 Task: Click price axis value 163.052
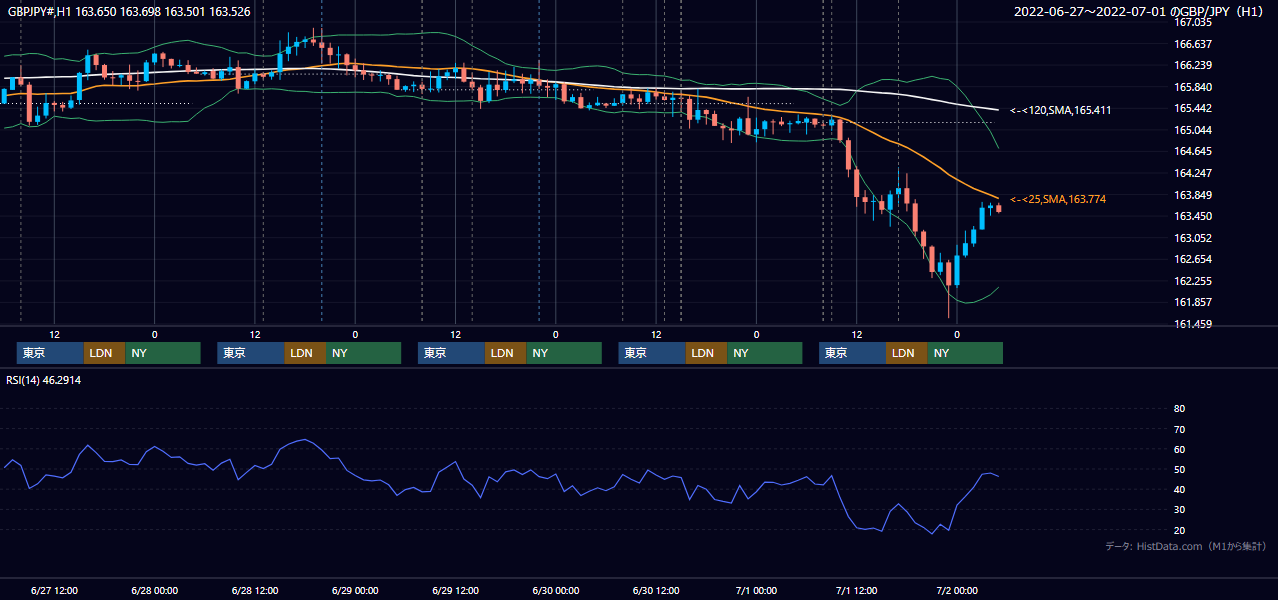pos(1193,238)
